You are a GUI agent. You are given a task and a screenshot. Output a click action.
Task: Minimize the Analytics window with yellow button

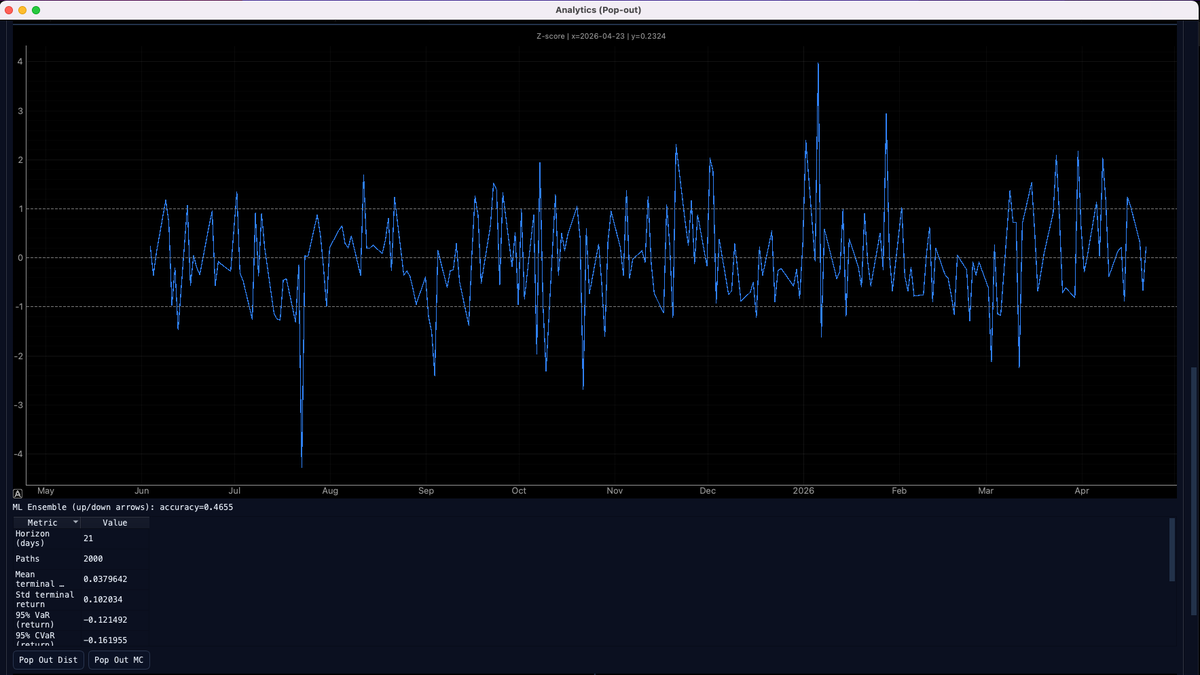(22, 10)
